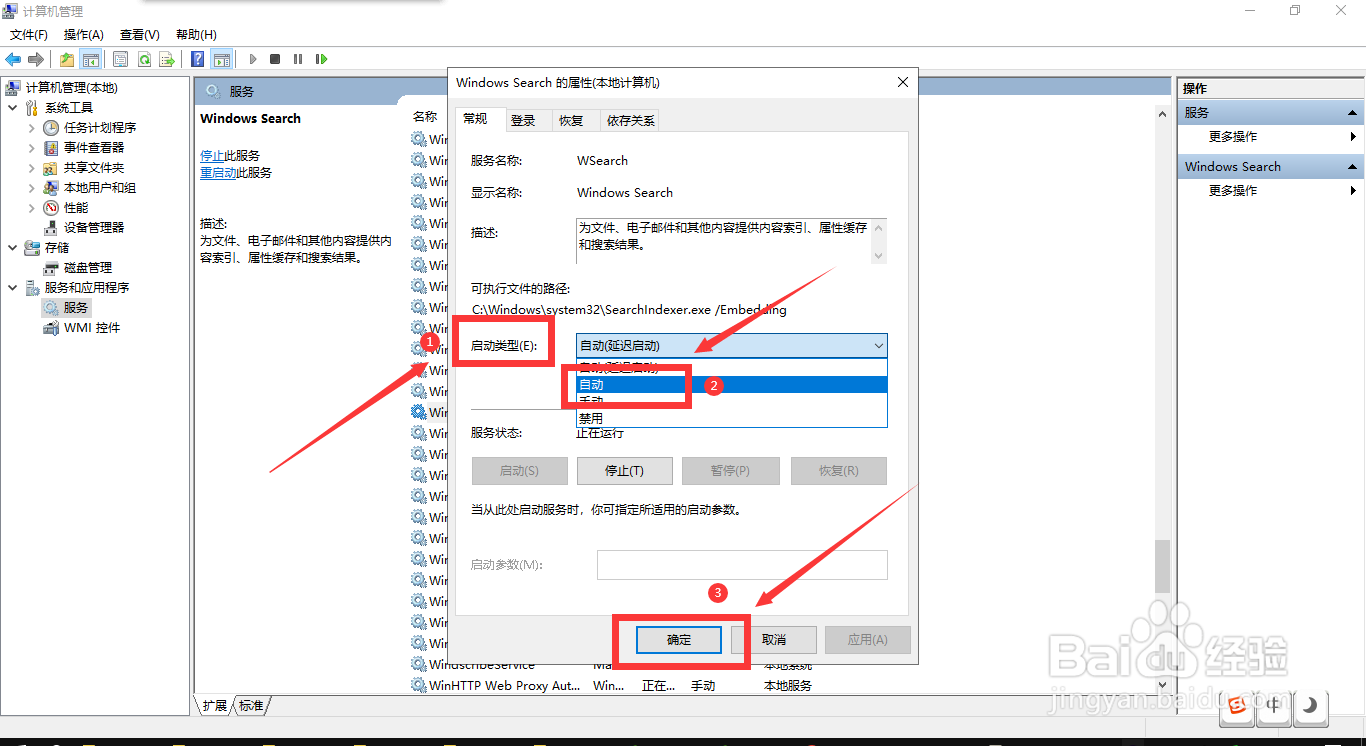The width and height of the screenshot is (1366, 746).
Task: Open the 操作(A) menu
Action: [84, 35]
